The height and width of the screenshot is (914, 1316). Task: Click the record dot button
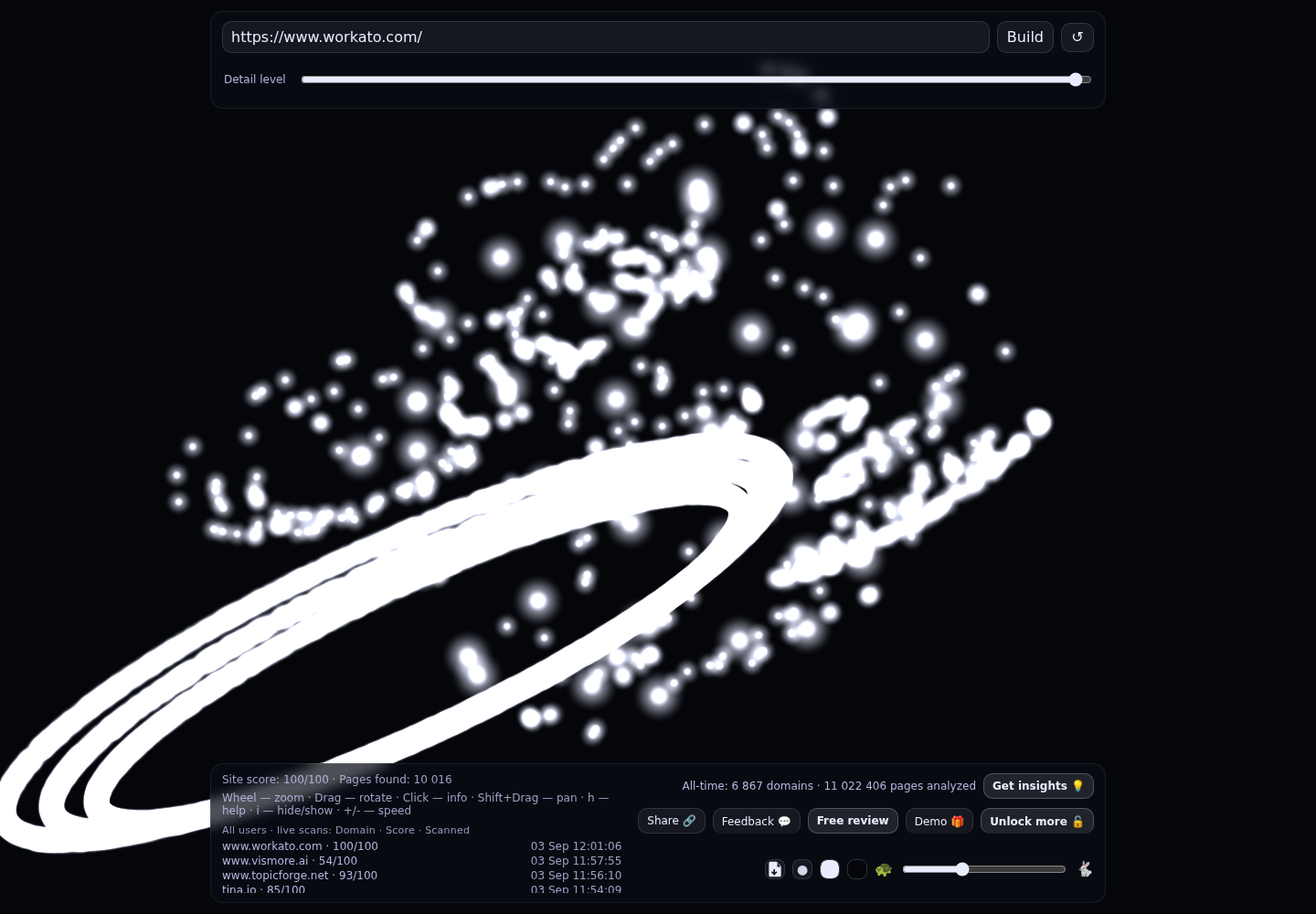pos(802,869)
